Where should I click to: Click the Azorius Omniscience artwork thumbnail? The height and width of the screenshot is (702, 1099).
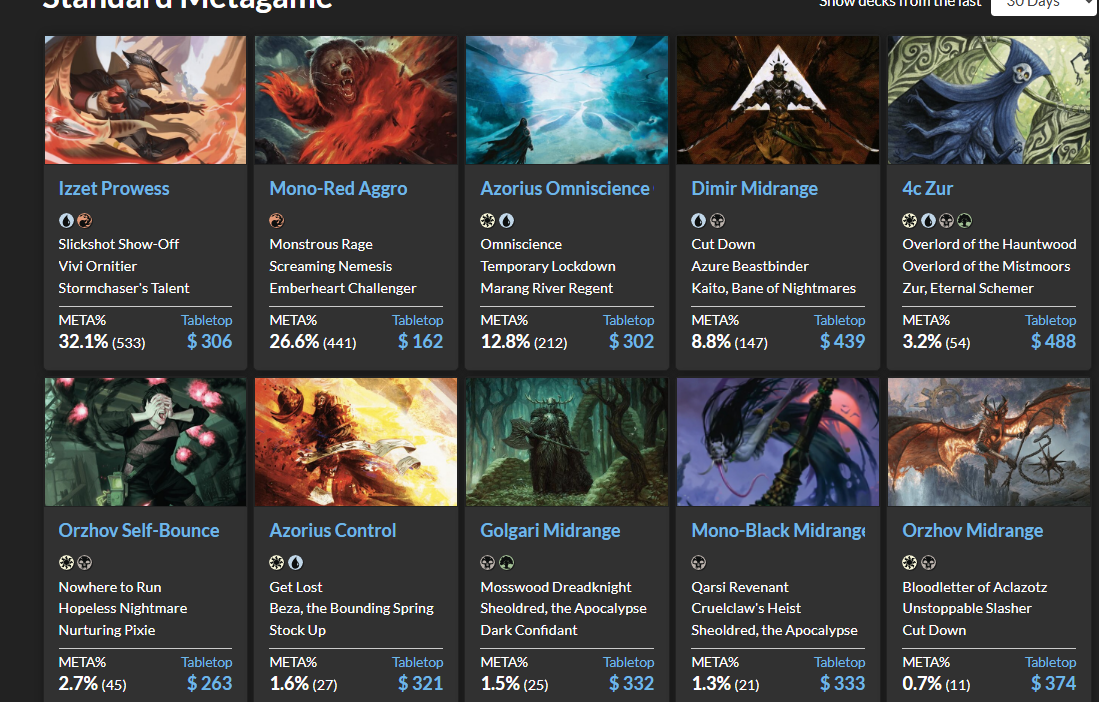coord(567,99)
